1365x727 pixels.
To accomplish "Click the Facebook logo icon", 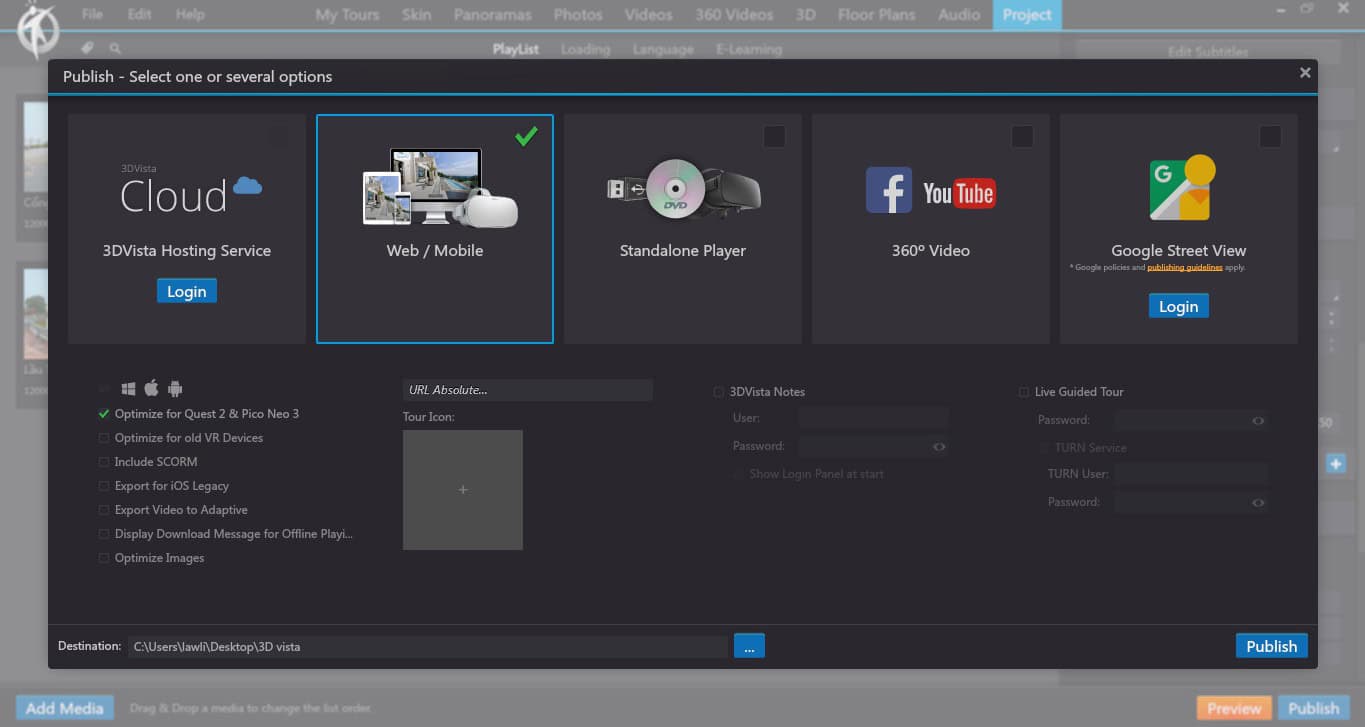I will click(x=889, y=190).
